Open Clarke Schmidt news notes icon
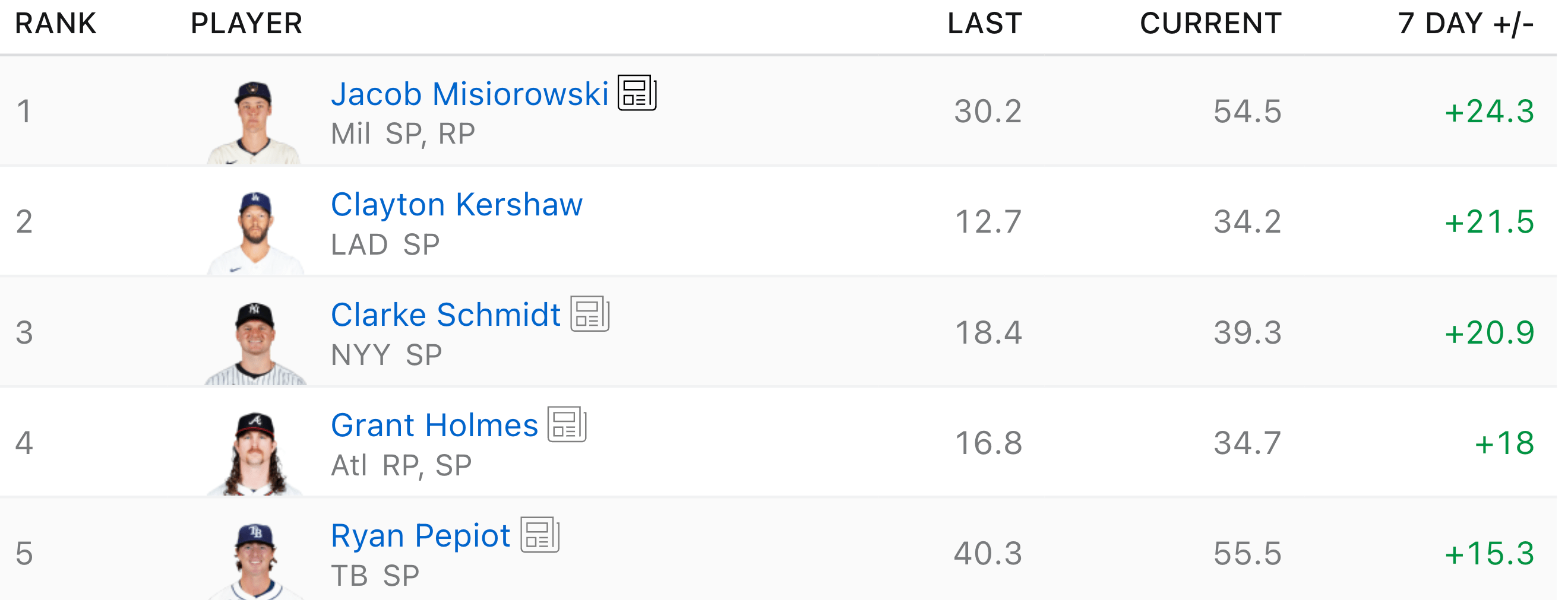The width and height of the screenshot is (1568, 600). click(x=589, y=314)
